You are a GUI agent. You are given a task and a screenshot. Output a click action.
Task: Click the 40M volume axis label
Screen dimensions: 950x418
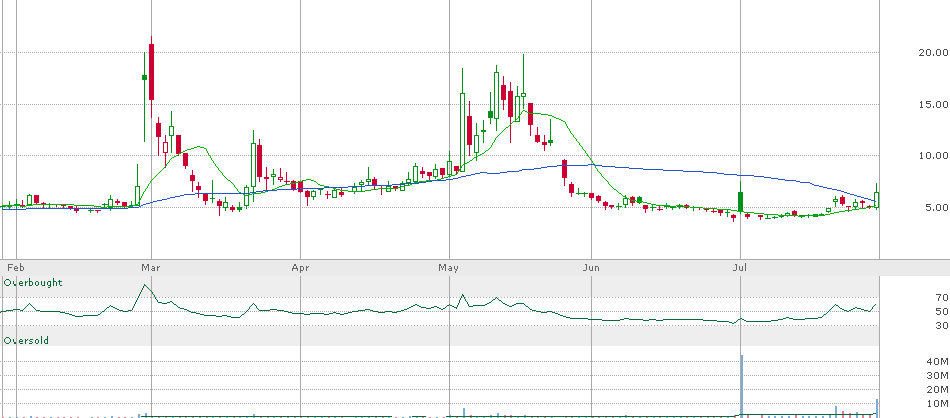click(937, 361)
